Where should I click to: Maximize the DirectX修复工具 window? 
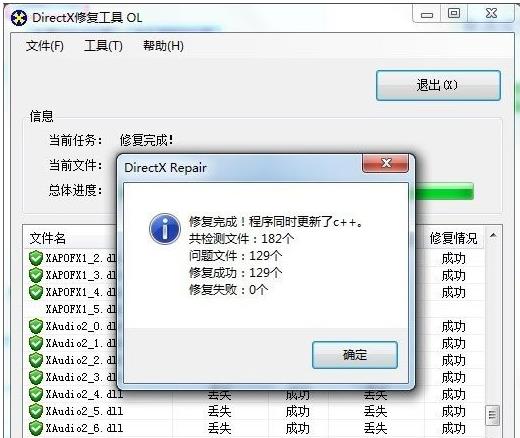coord(454,14)
